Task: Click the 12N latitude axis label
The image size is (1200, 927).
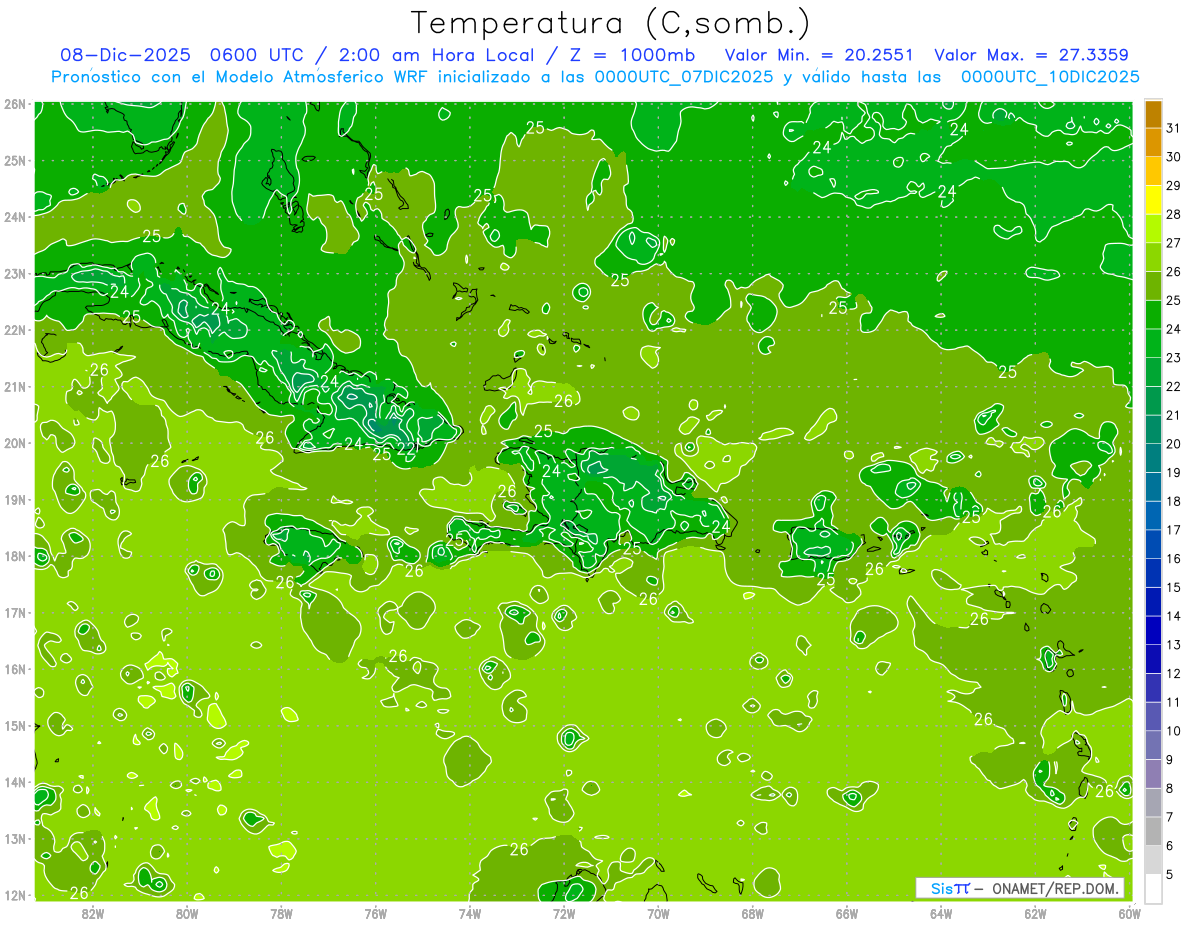Action: (14, 895)
